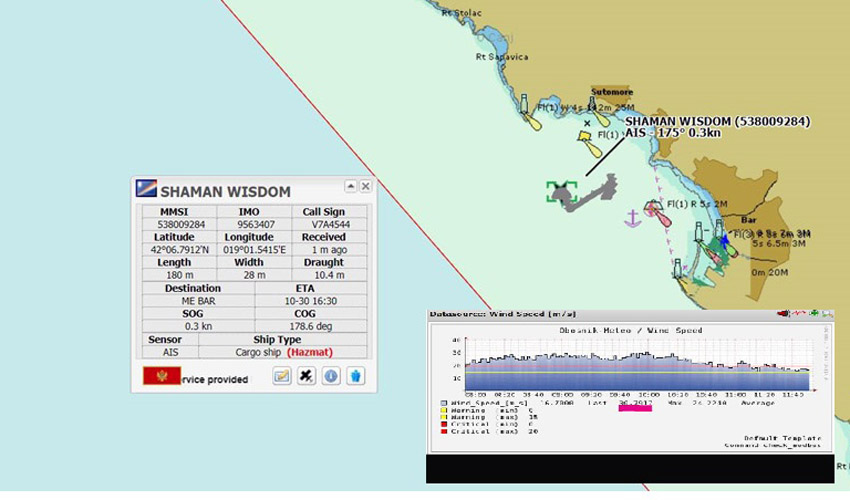Image resolution: width=850 pixels, height=500 pixels.
Task: Select the green-bracketed vessel target on map
Action: pyautogui.click(x=562, y=192)
